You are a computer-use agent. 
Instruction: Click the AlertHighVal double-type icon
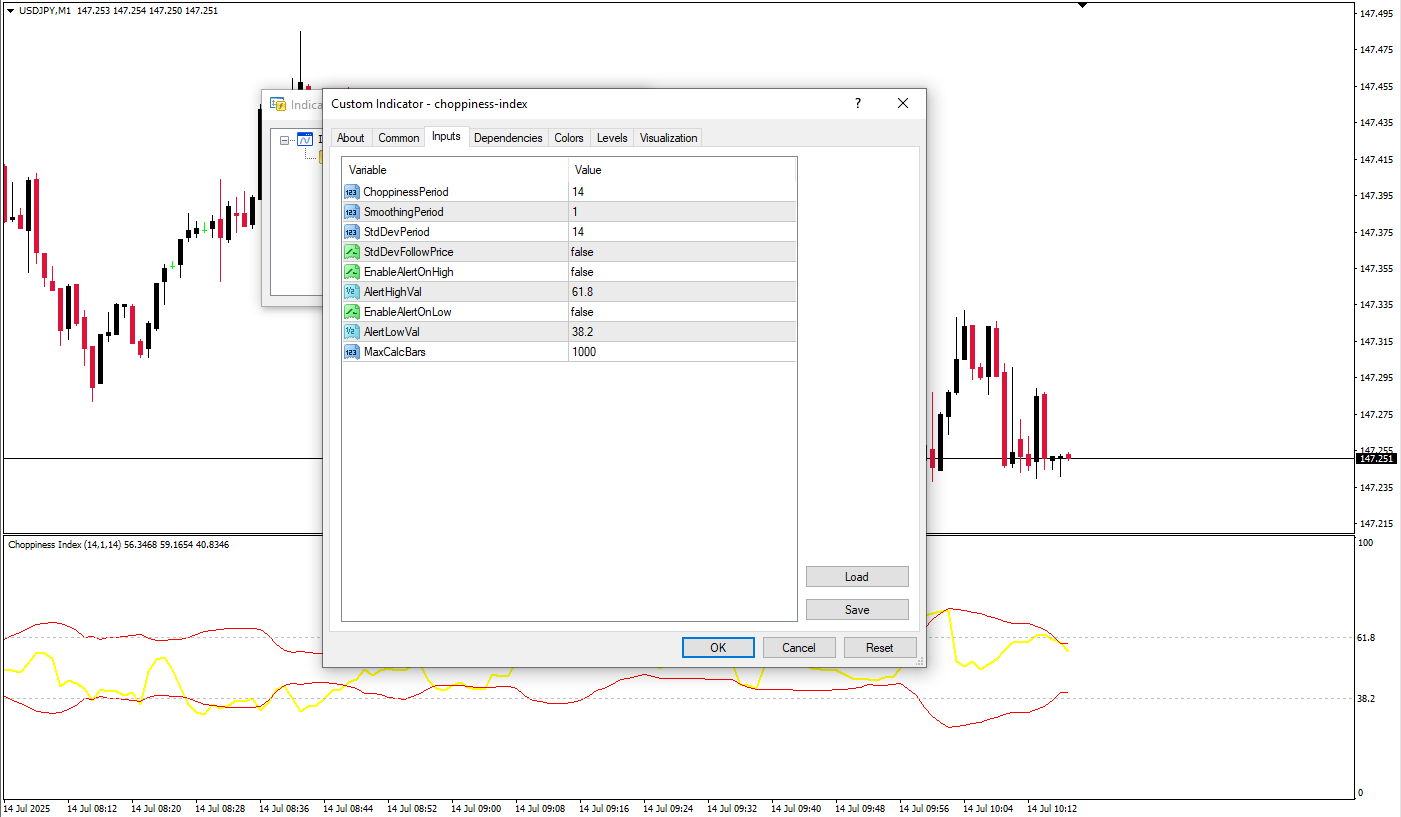[351, 292]
